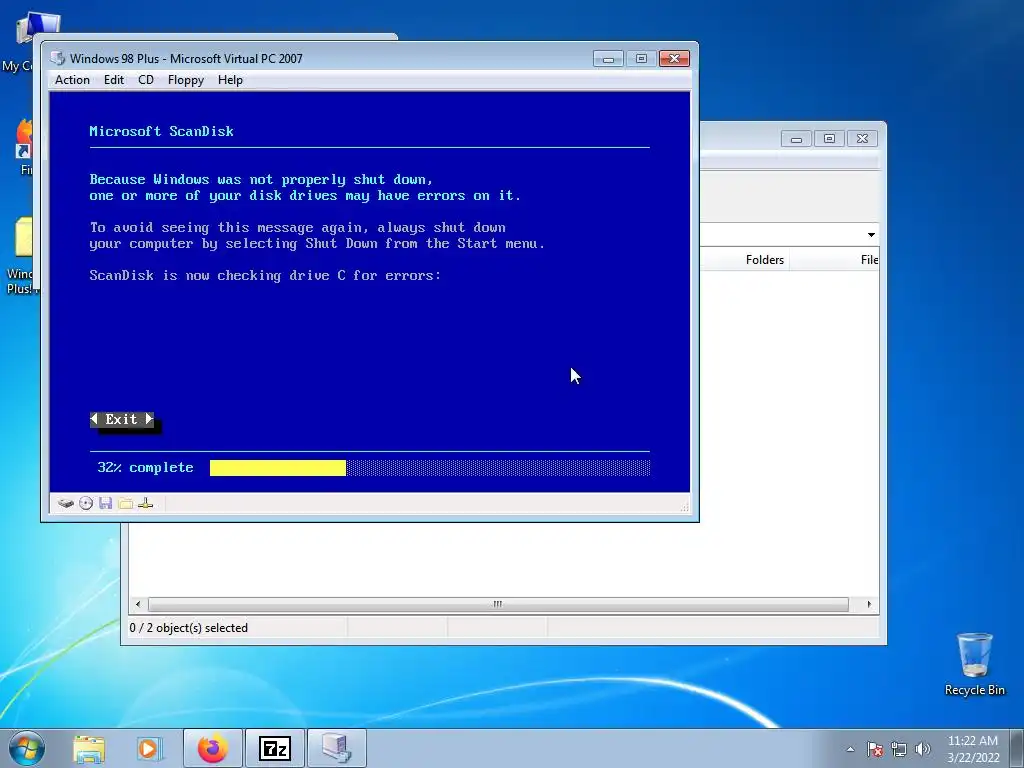The height and width of the screenshot is (768, 1024).
Task: Click the Virtual PC title bar icon
Action: pos(57,58)
